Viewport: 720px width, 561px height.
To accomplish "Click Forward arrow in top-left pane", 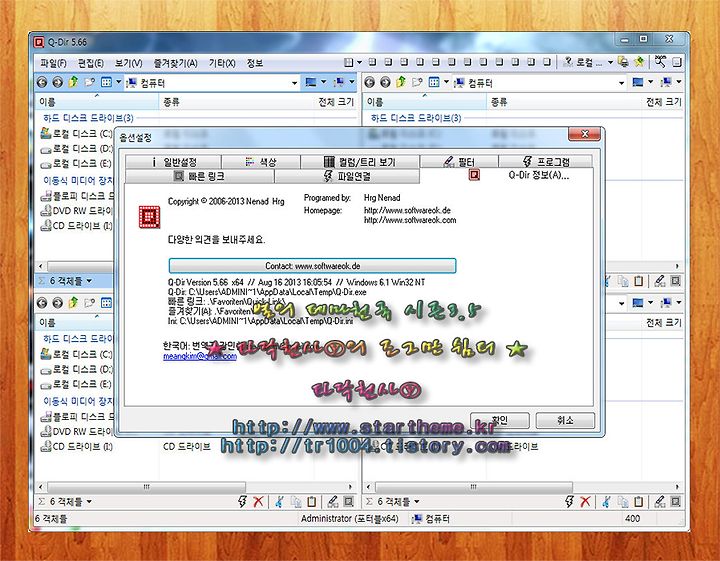I will [57, 82].
